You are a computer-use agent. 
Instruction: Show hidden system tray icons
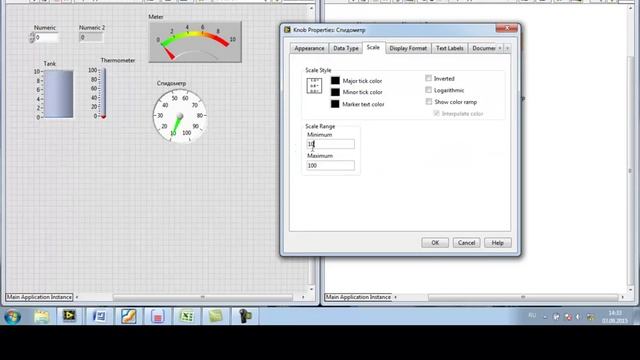click(x=545, y=317)
